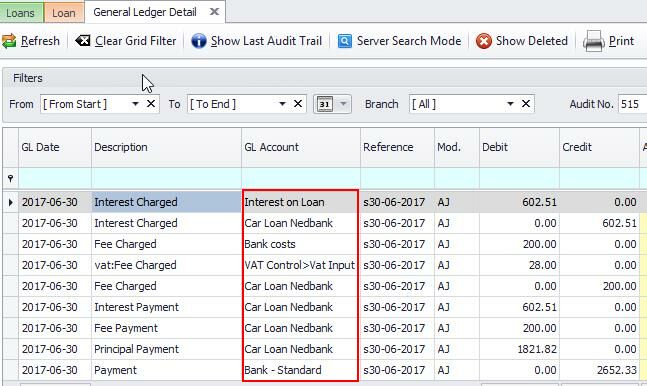Click Car Loan Nedbank in Principal Payment row
The image size is (647, 386).
coord(300,349)
